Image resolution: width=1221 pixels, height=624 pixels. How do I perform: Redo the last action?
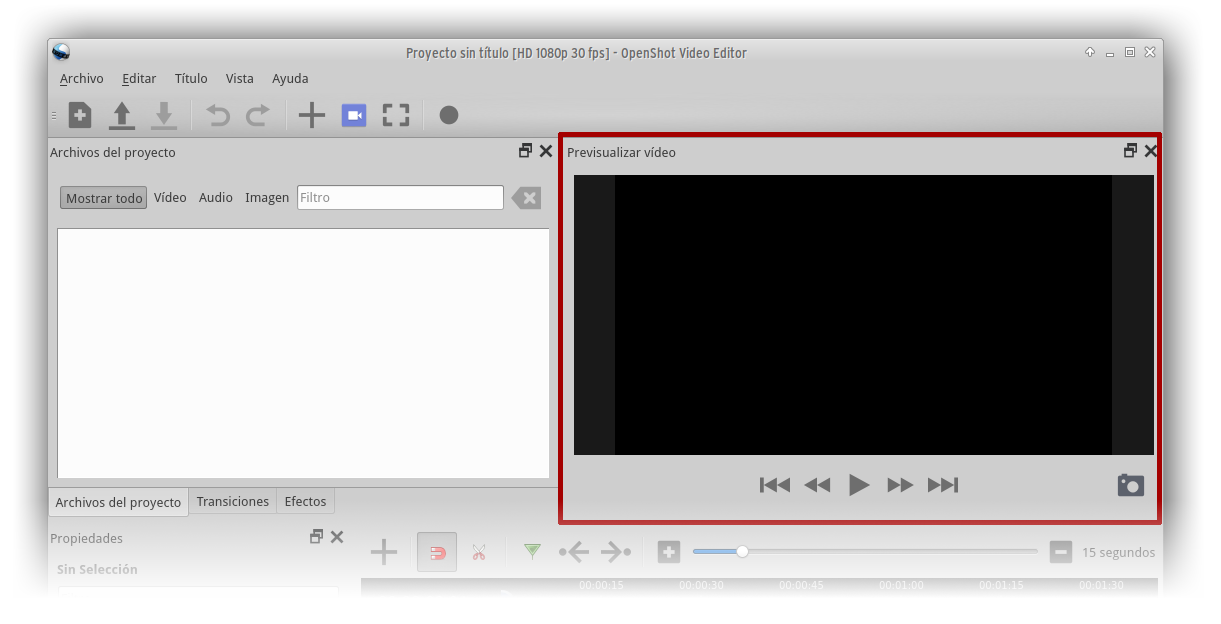(258, 115)
